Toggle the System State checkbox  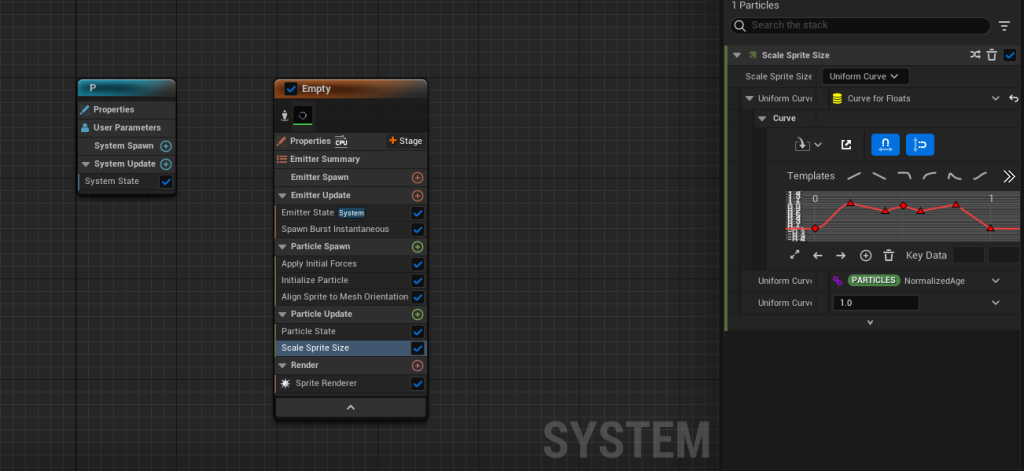pos(166,182)
